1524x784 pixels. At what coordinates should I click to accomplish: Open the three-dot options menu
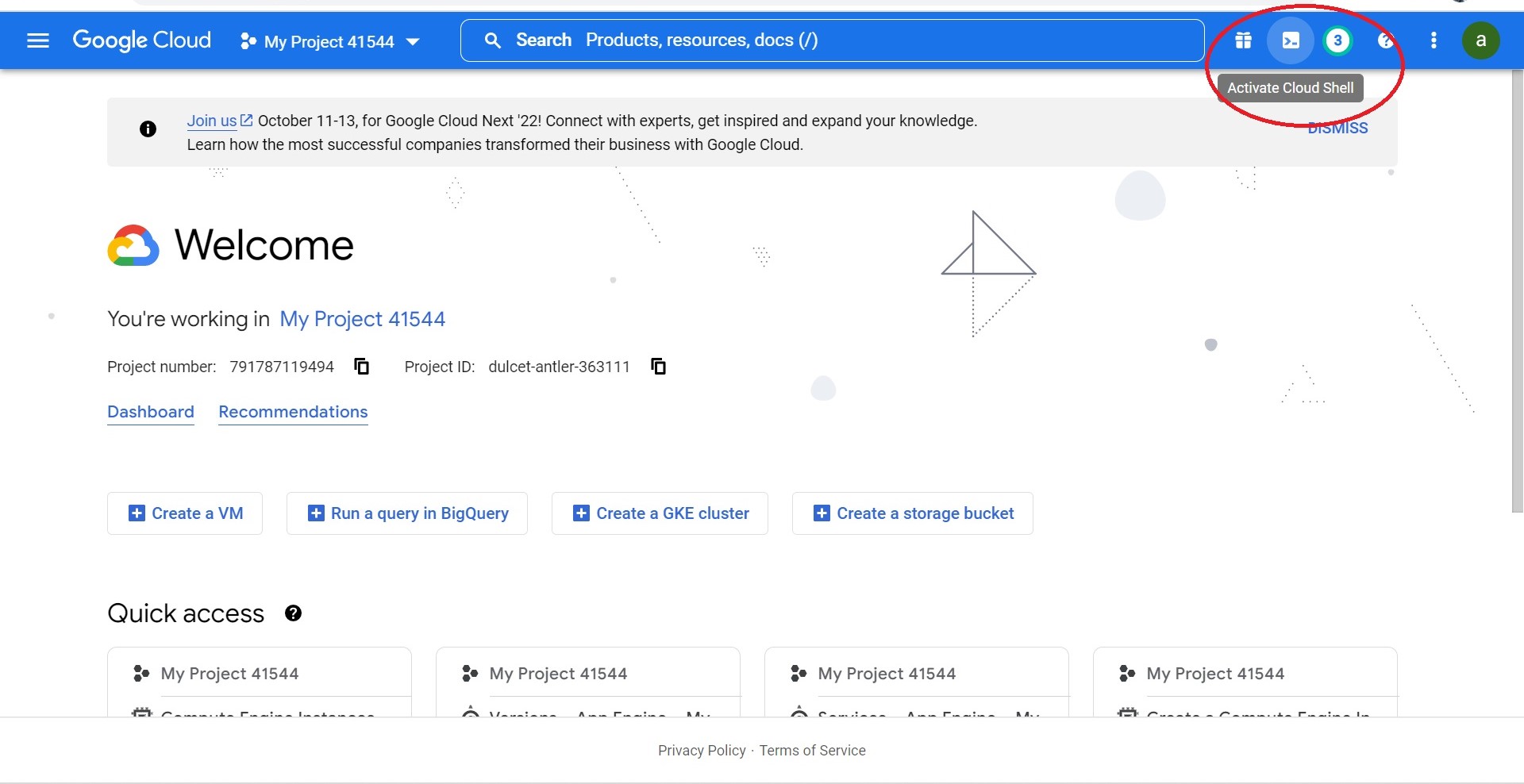pyautogui.click(x=1434, y=40)
